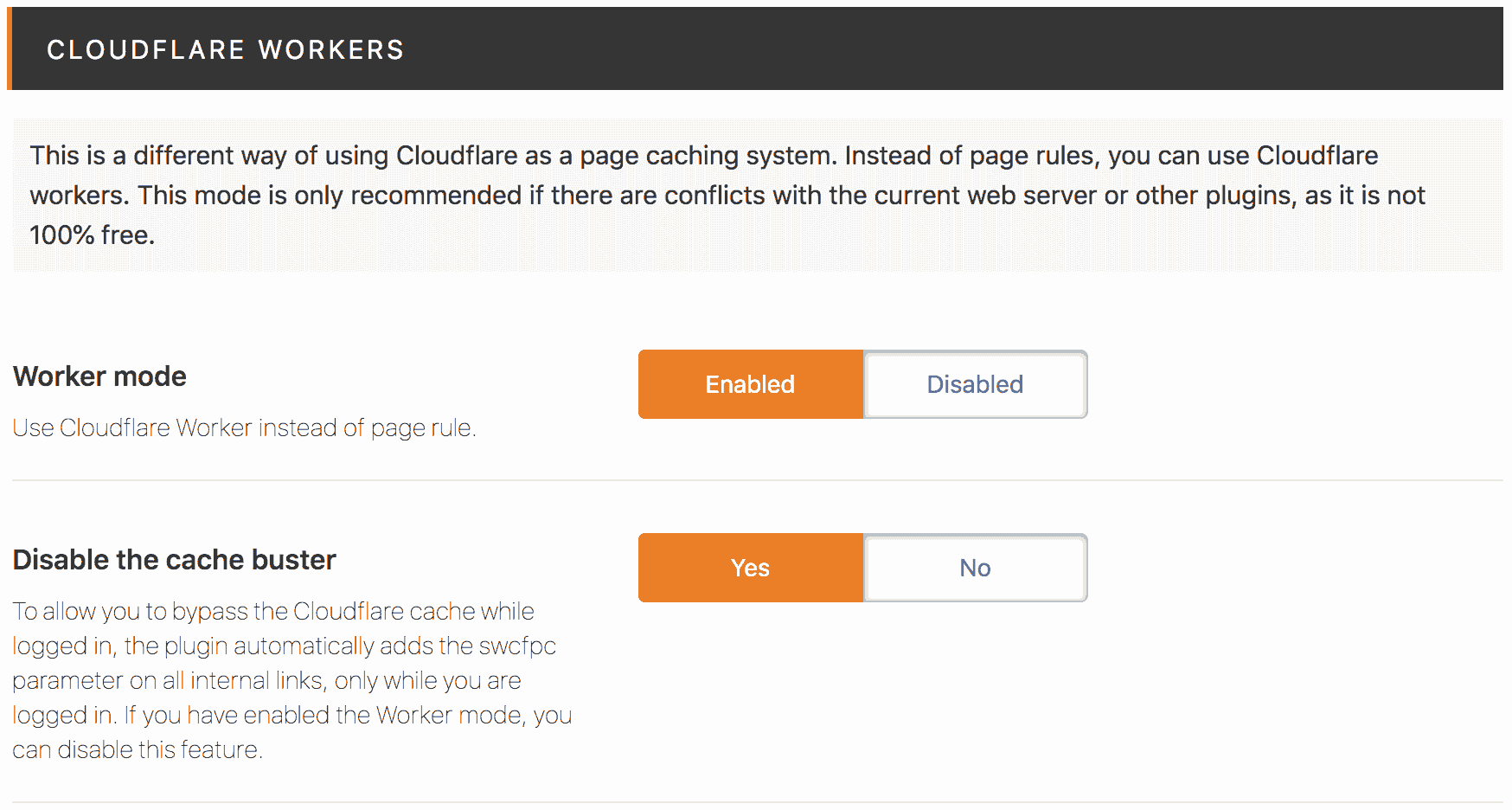1512x810 pixels.
Task: Select No for Disable the cache buster
Action: click(976, 568)
